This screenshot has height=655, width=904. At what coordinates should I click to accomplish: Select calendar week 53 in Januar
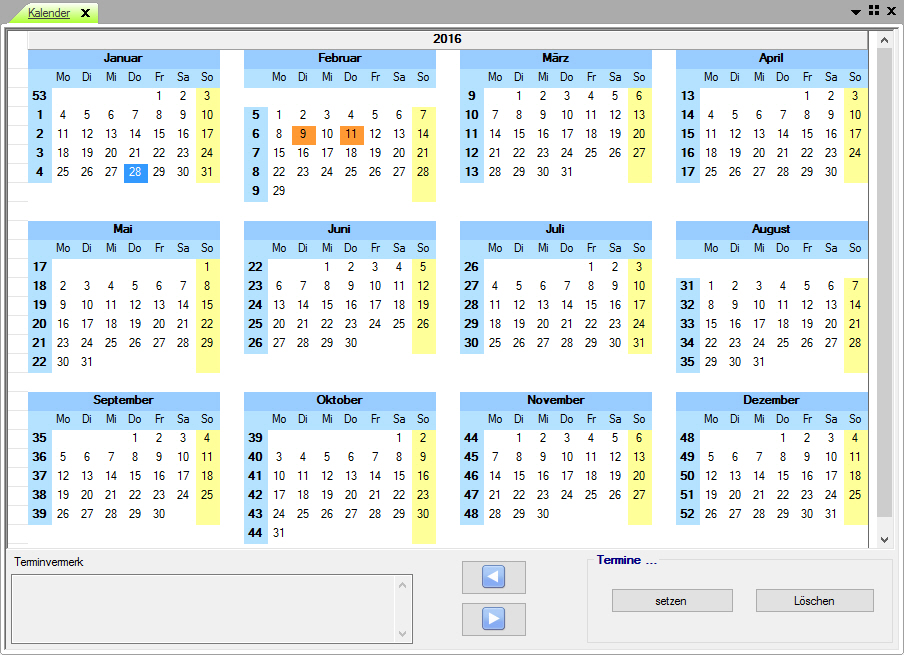[x=40, y=96]
